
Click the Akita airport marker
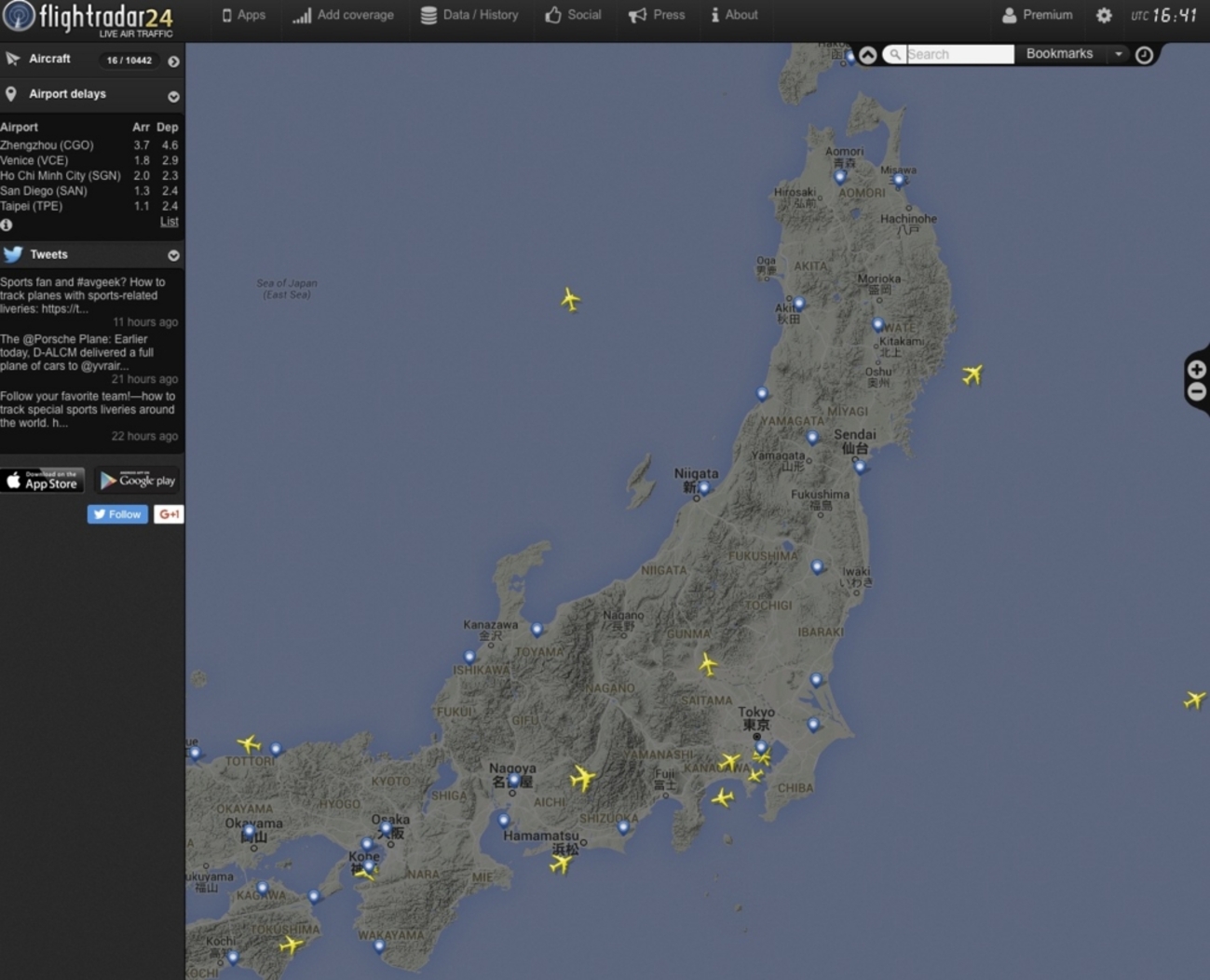[x=799, y=304]
